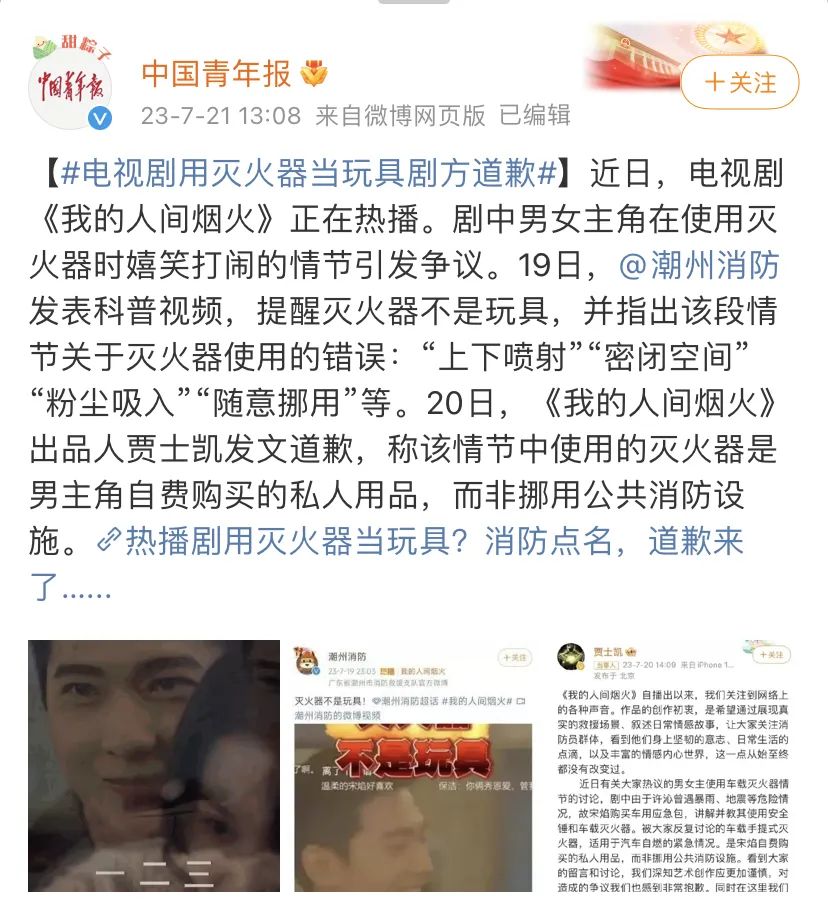Tap the post timestamp 23-7-21 13:08
Screen dimensions: 828x909
[x=221, y=116]
